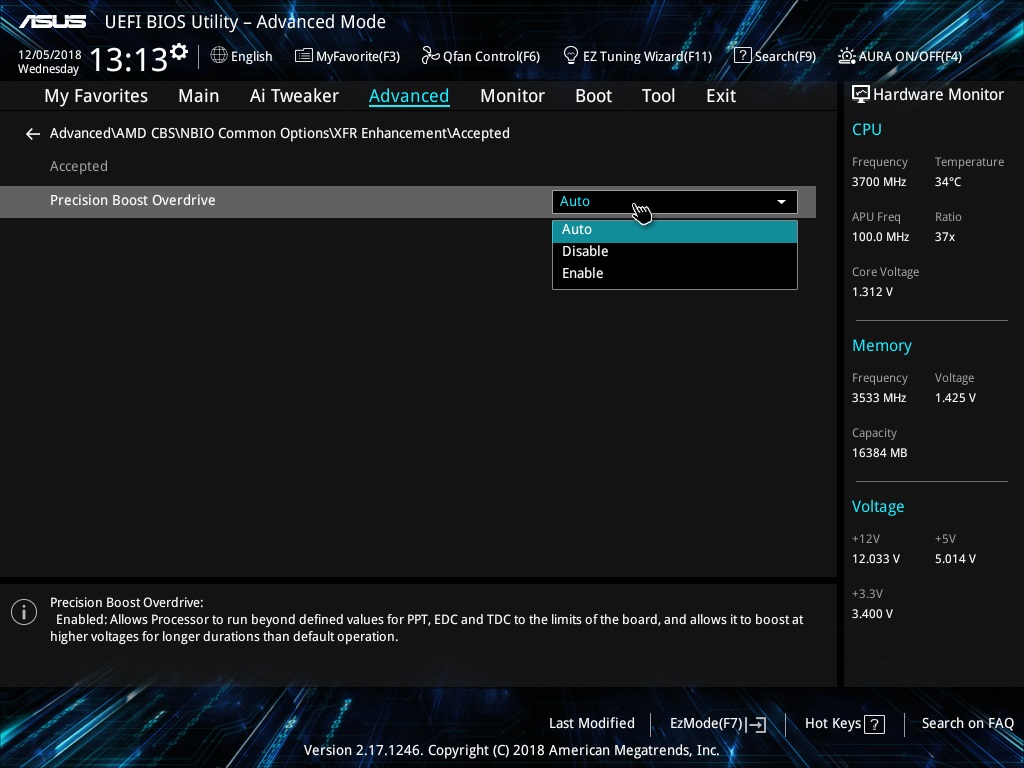Click +12V value 12.033 V
1024x768 pixels.
point(875,559)
